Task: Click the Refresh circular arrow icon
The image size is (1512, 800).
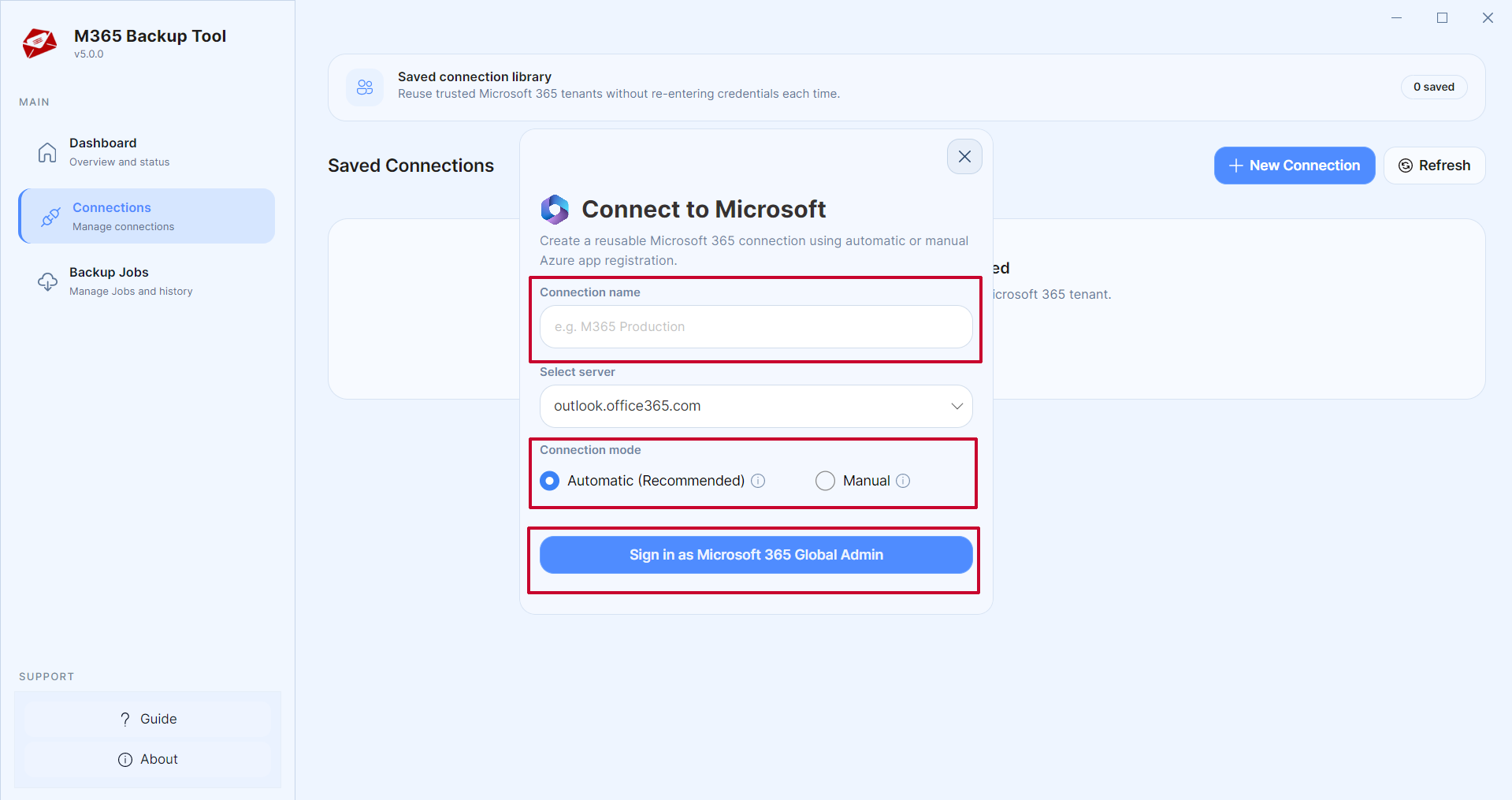Action: pyautogui.click(x=1405, y=166)
